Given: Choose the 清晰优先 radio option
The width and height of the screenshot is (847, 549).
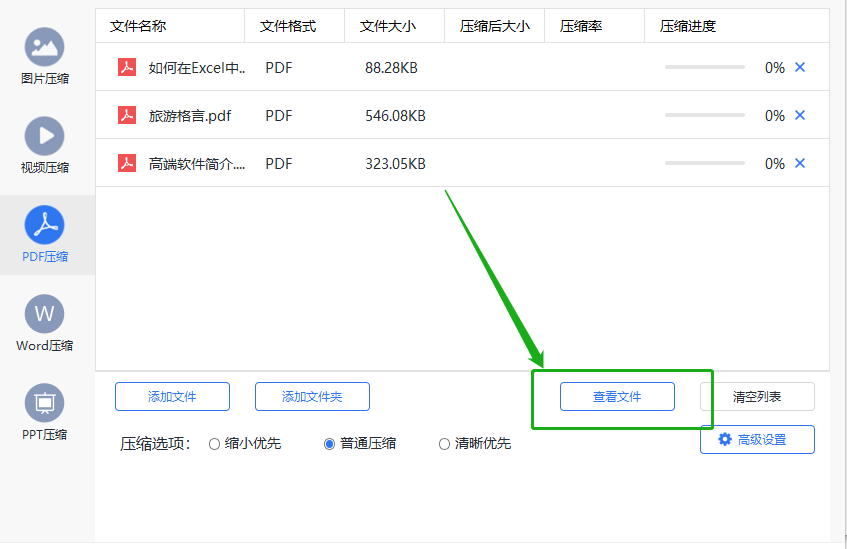Looking at the screenshot, I should tap(475, 444).
